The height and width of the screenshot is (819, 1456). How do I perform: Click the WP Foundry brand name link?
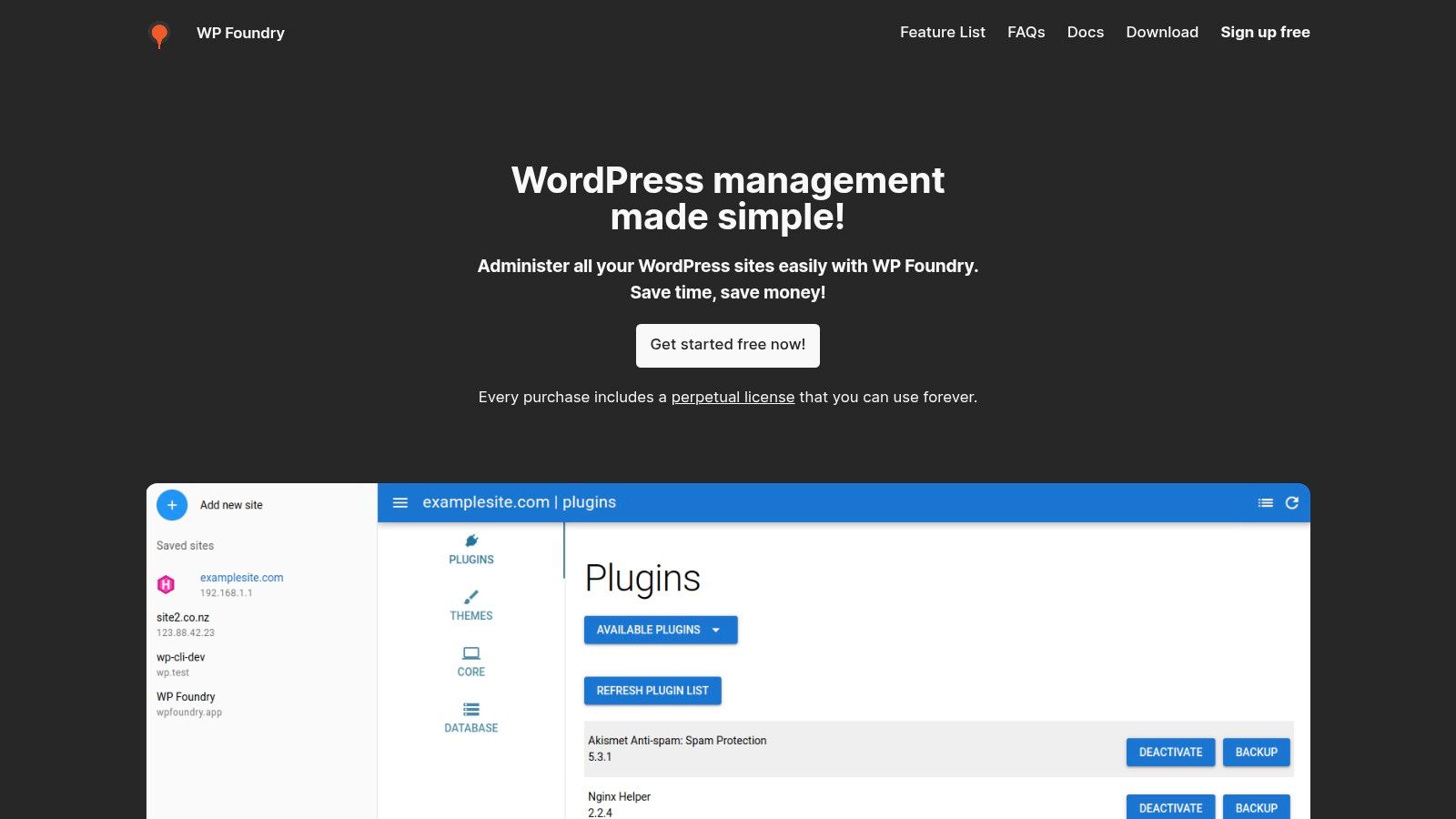click(240, 33)
